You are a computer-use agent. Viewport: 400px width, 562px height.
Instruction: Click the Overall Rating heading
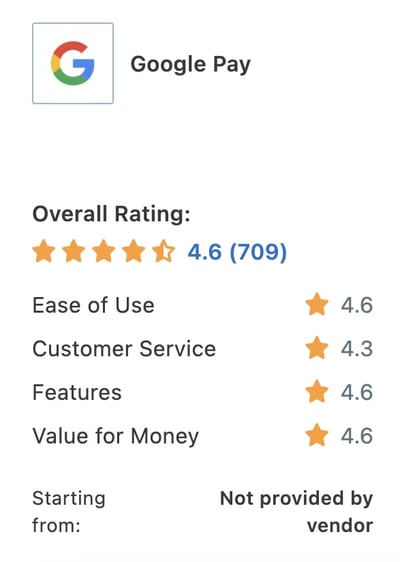pyautogui.click(x=111, y=214)
